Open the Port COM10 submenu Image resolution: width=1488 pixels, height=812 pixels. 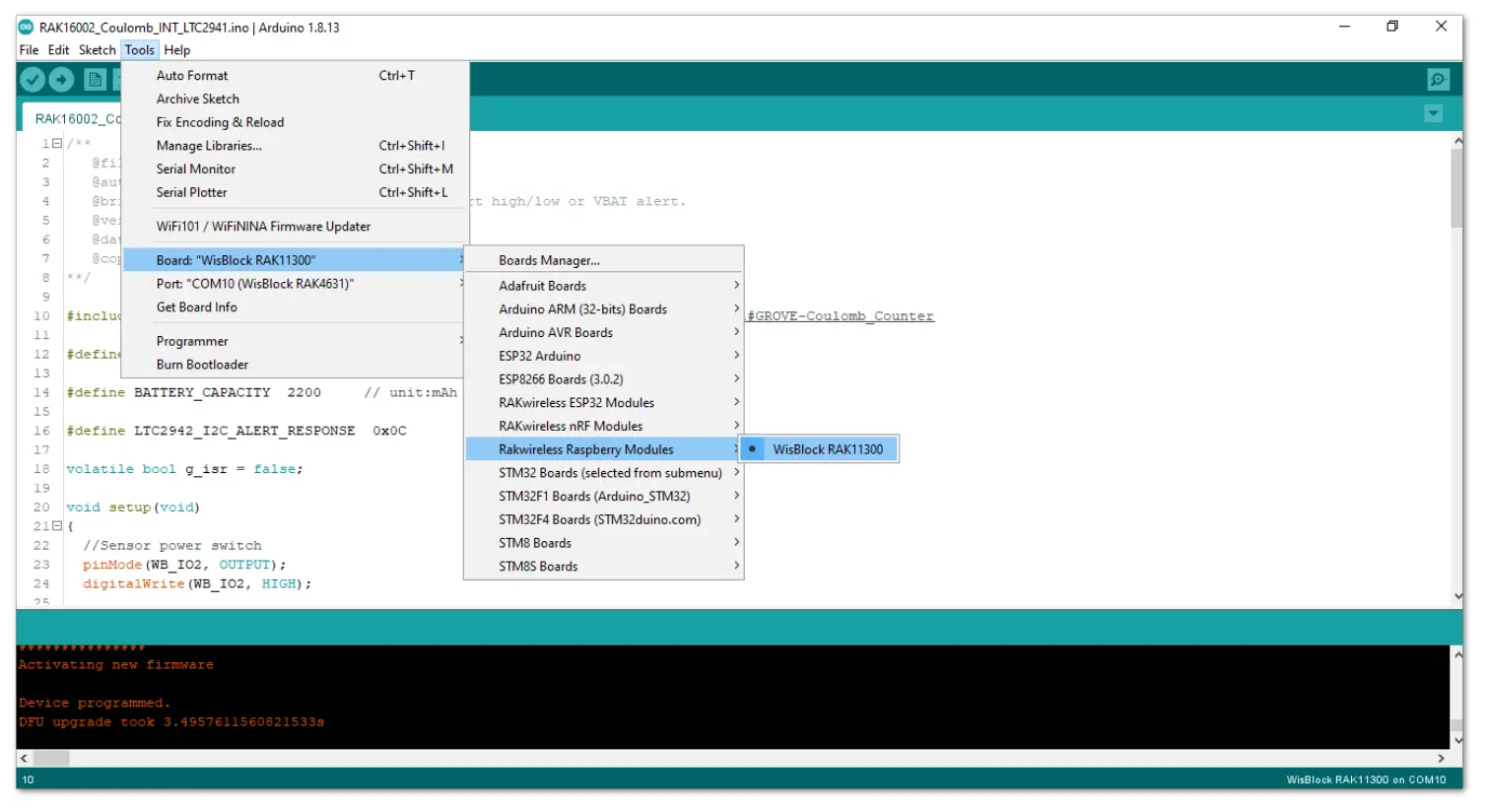pos(295,284)
